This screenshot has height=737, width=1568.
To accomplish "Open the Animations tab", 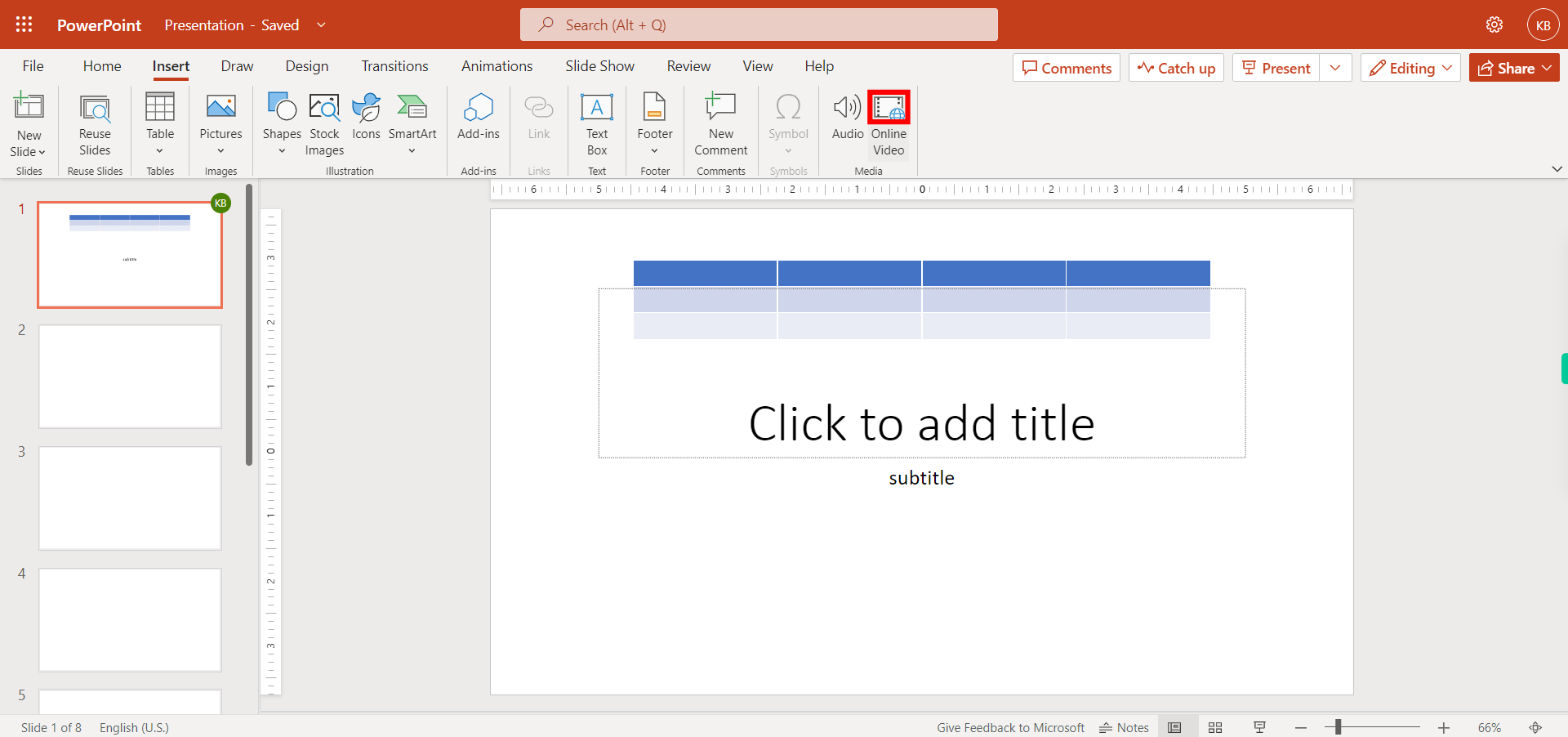I will click(x=497, y=66).
